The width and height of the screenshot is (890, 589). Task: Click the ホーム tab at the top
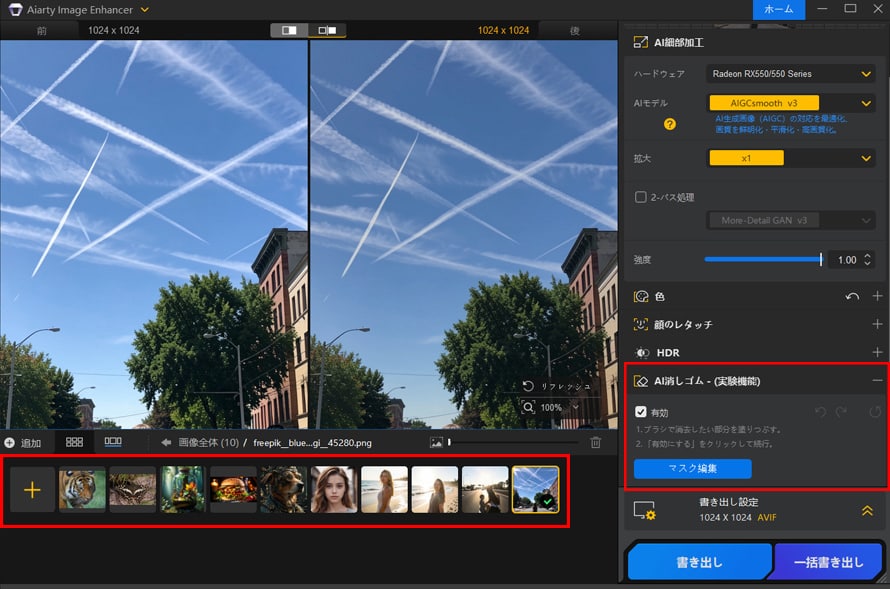pyautogui.click(x=778, y=9)
